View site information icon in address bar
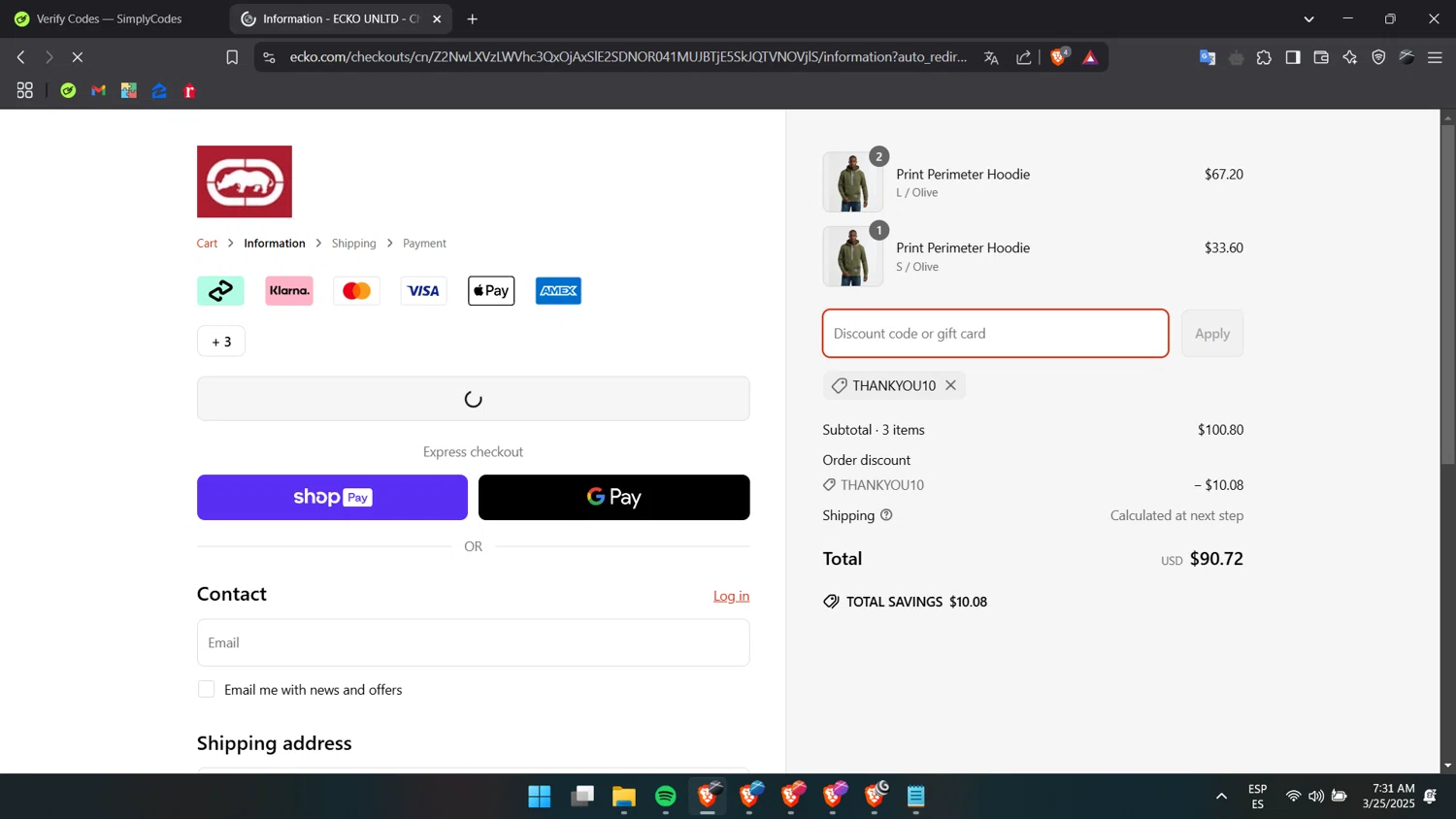1456x819 pixels. tap(269, 57)
